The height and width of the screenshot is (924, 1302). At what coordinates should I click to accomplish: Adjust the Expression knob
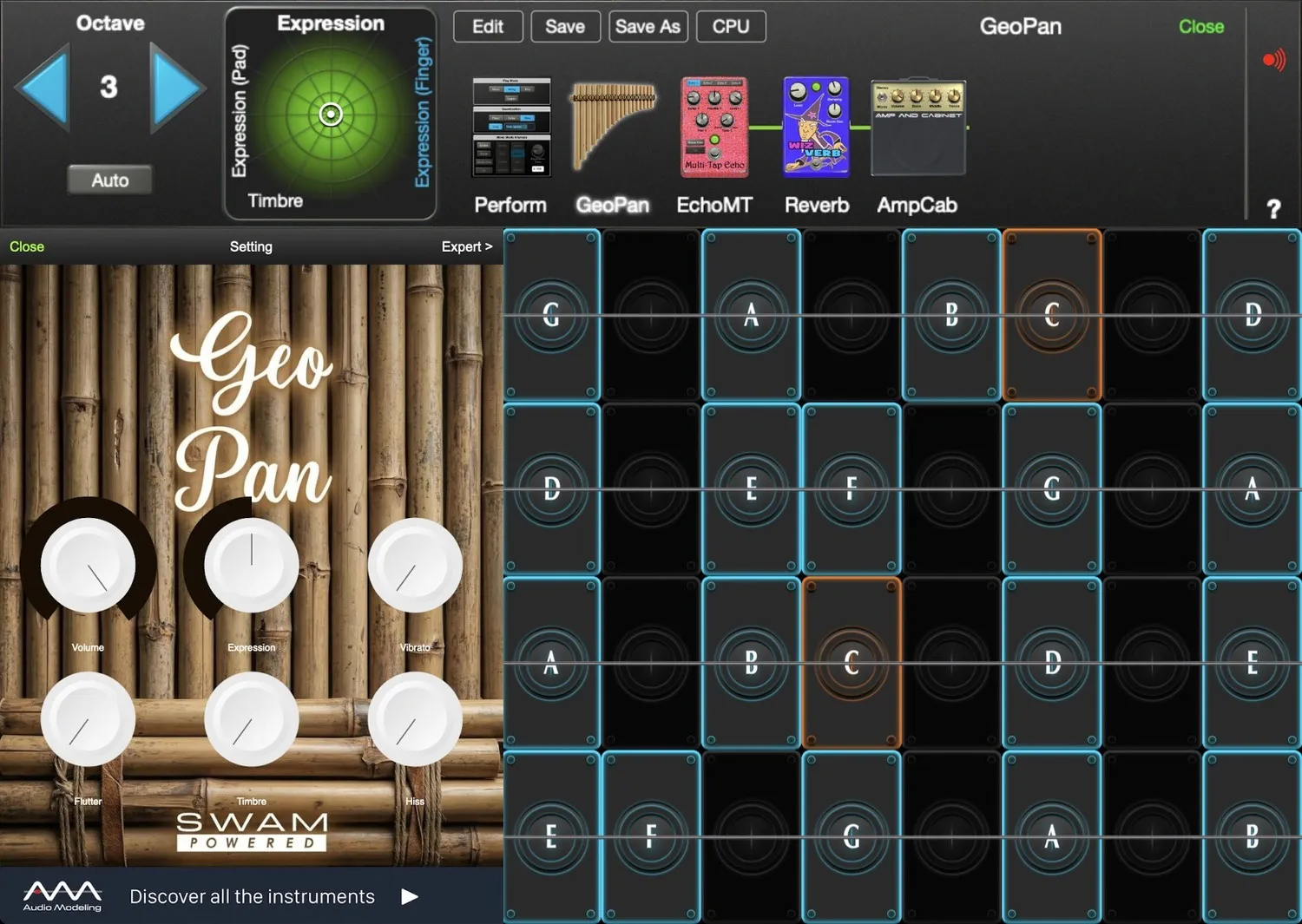pyautogui.click(x=252, y=566)
